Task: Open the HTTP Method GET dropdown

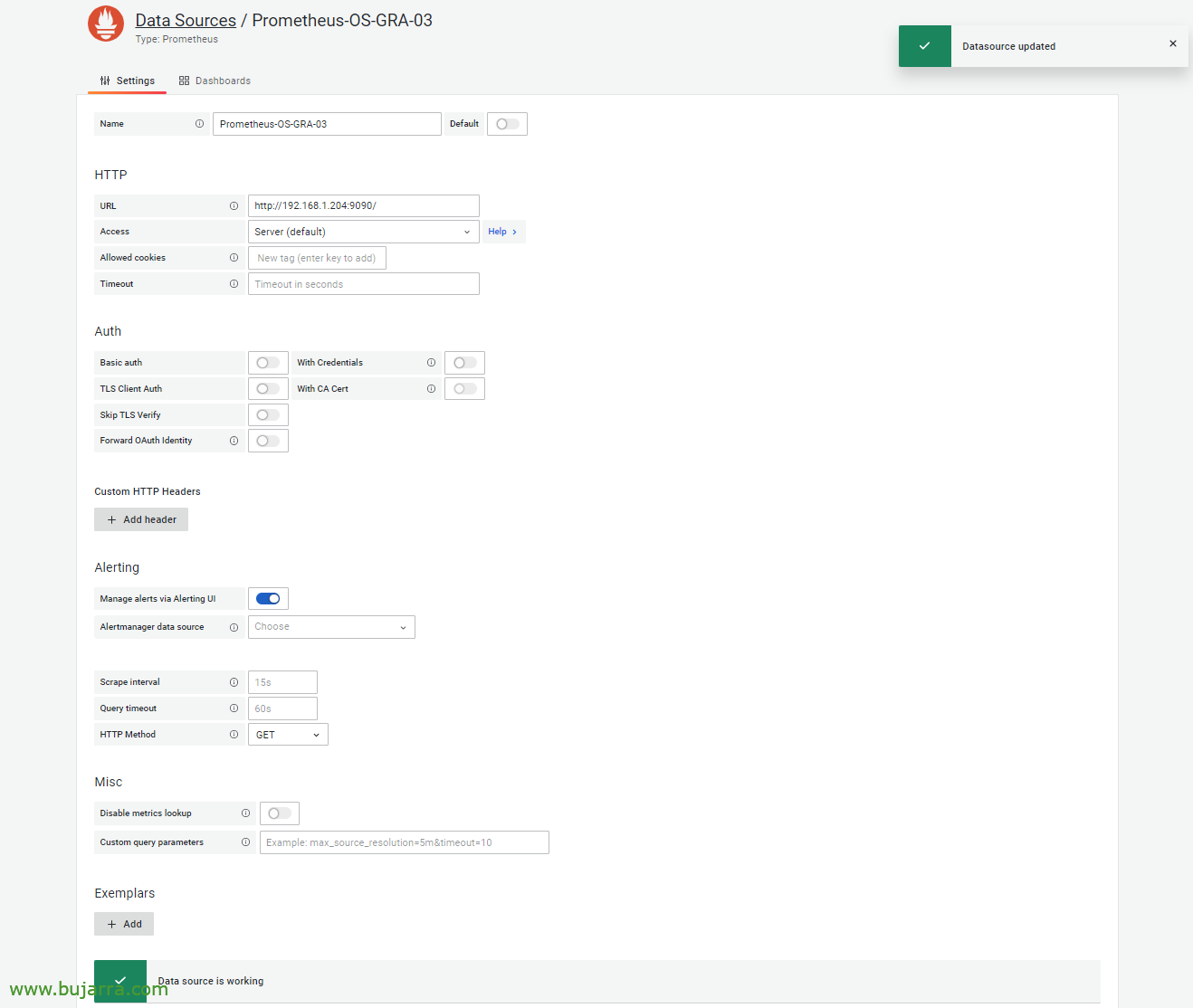Action: pyautogui.click(x=288, y=735)
